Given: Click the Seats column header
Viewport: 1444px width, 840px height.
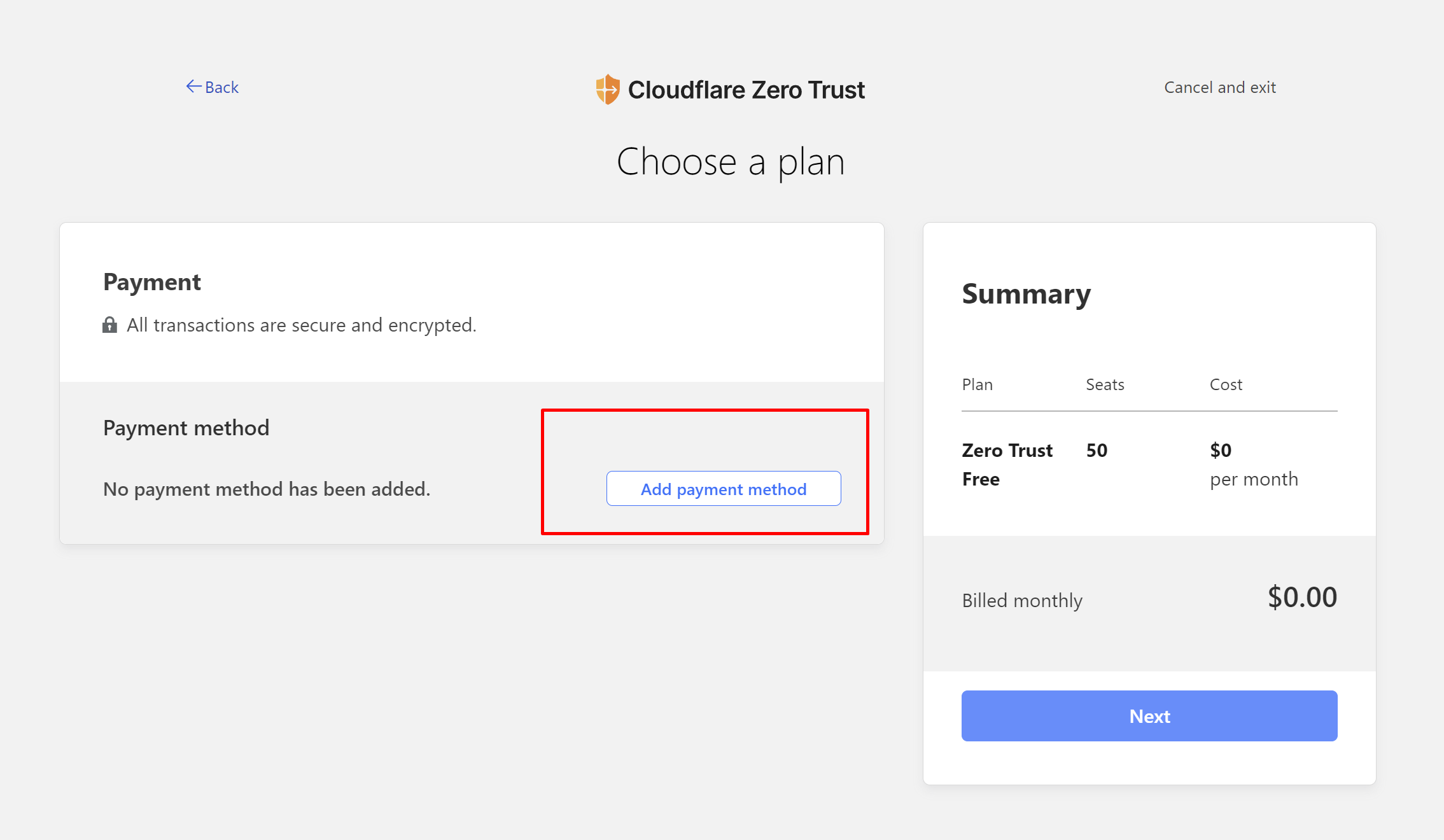Looking at the screenshot, I should (x=1105, y=384).
